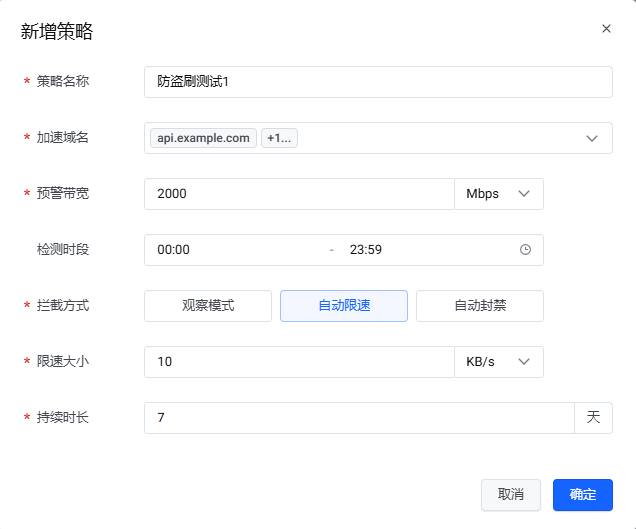
Task: Select 自动限速 interception mode
Action: (344, 306)
